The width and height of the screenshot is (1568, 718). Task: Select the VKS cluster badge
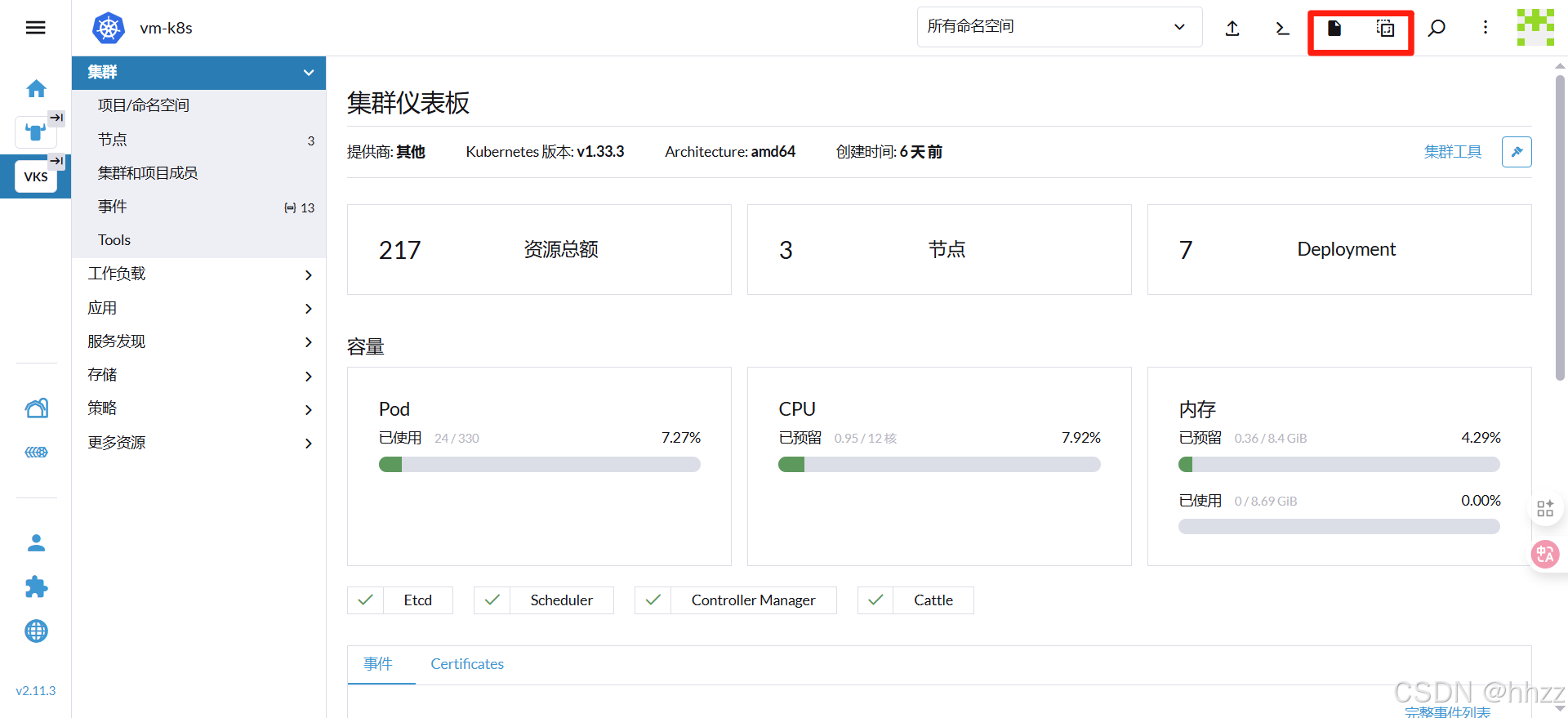point(36,176)
